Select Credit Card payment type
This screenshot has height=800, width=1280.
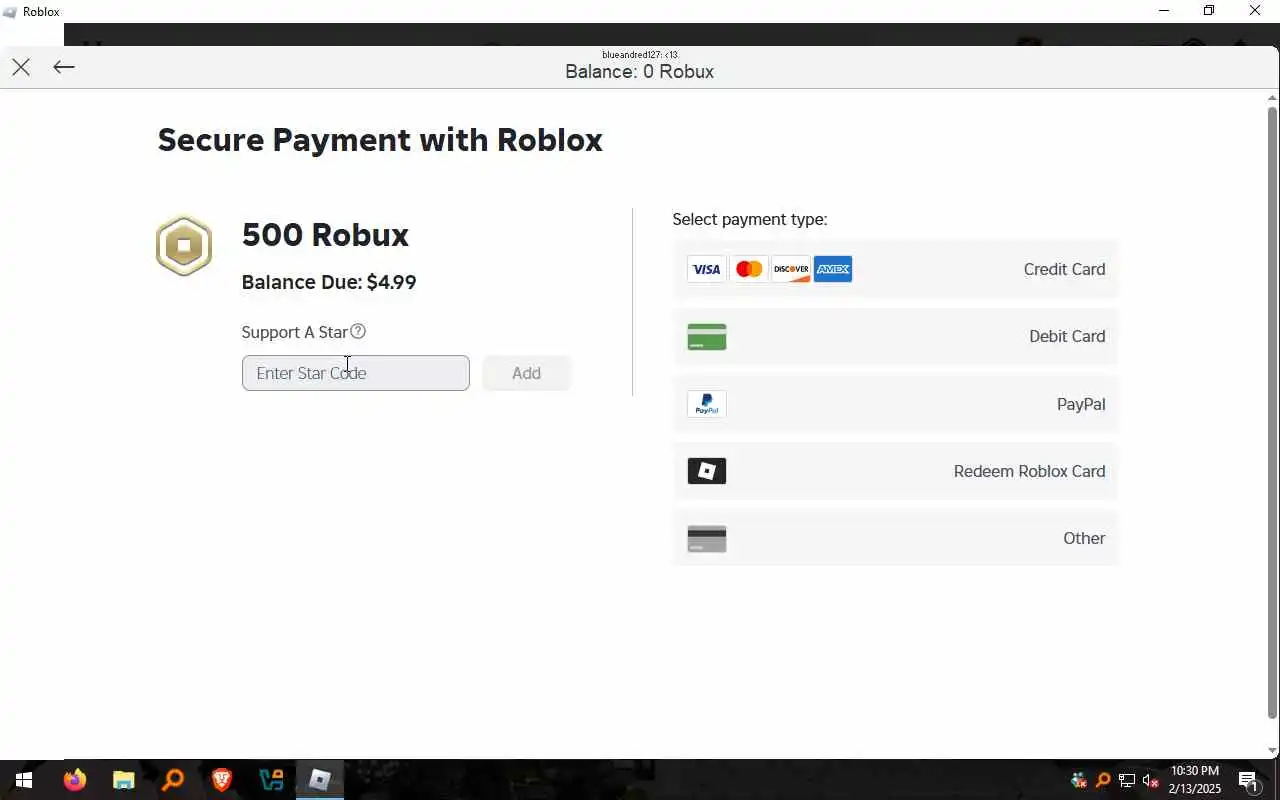pos(896,269)
